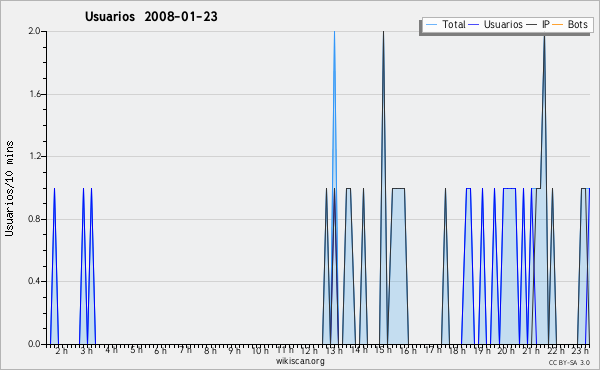Click the 0.4 y-axis value
600x370 pixels.
pyautogui.click(x=34, y=281)
